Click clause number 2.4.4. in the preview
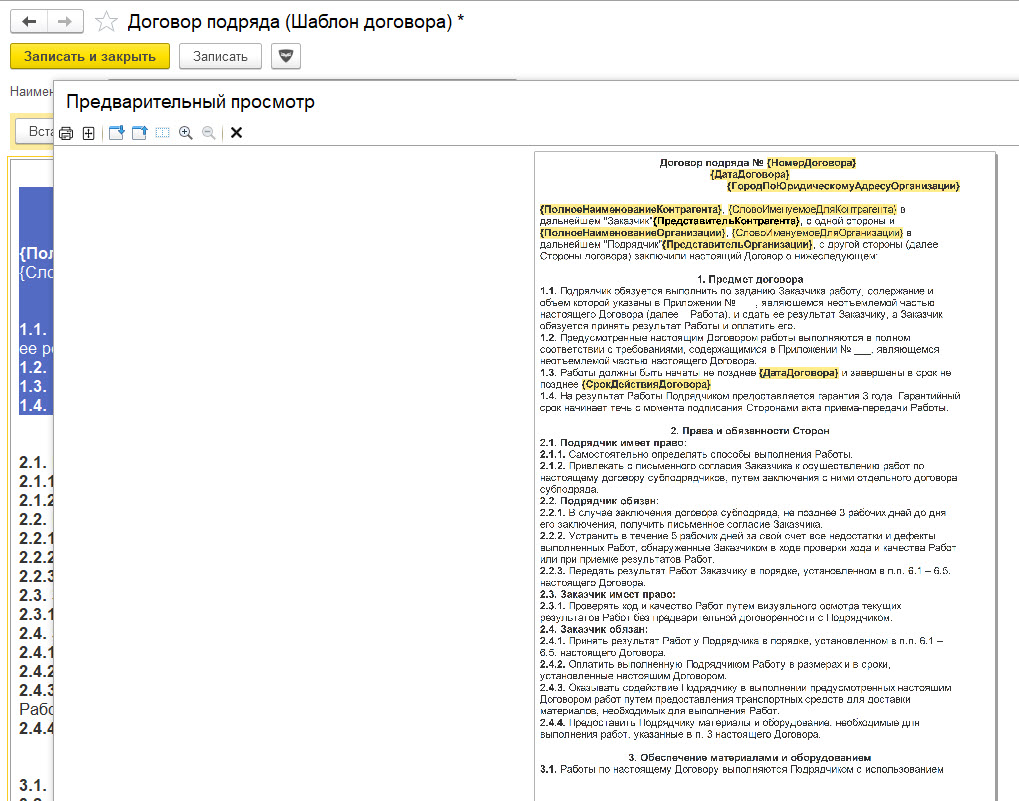 552,723
